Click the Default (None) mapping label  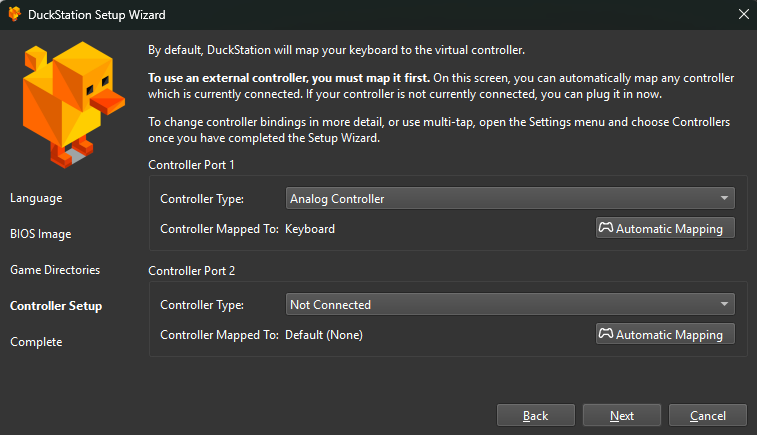(x=324, y=335)
